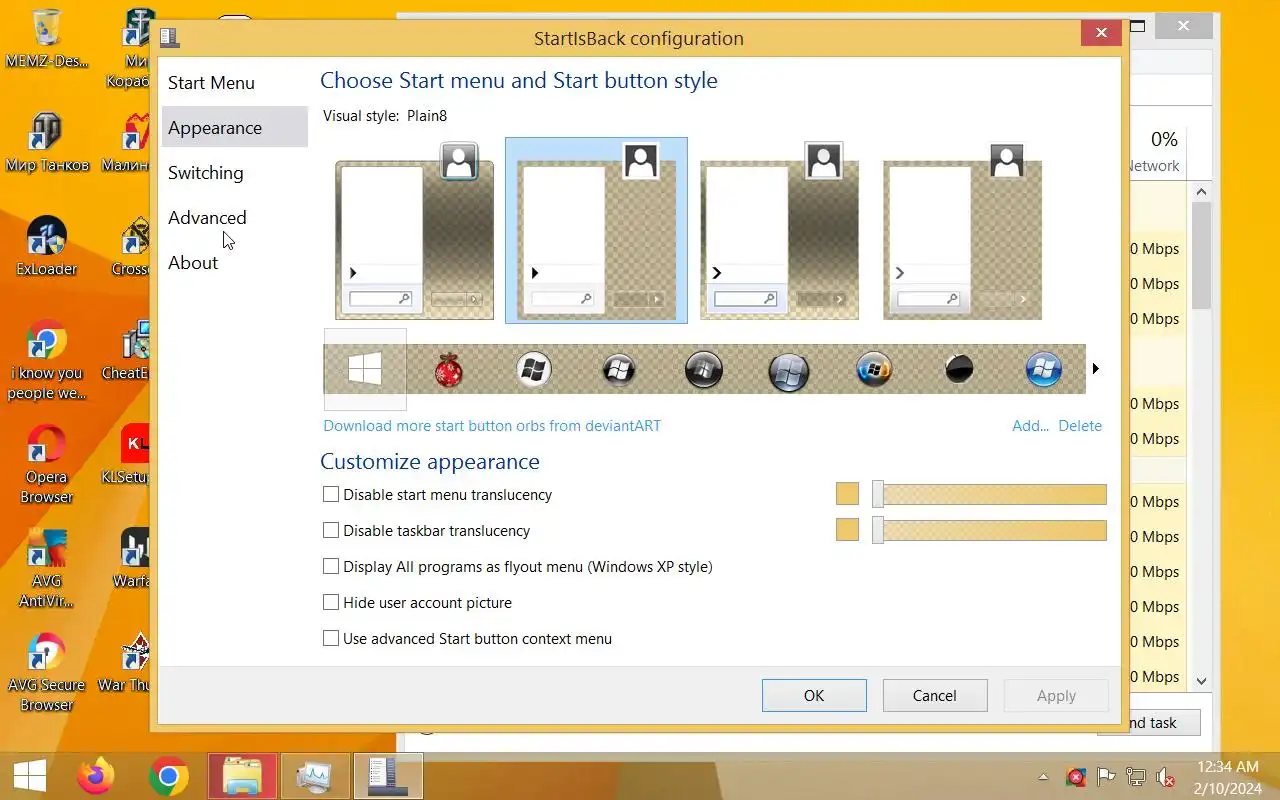Open taskbar color swatch
Image resolution: width=1280 pixels, height=800 pixels.
click(847, 530)
